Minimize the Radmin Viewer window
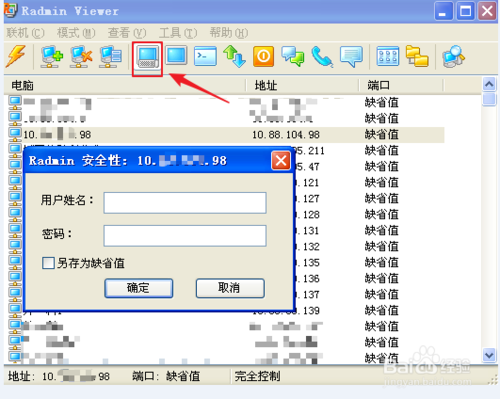Image resolution: width=500 pixels, height=399 pixels. 443,11
